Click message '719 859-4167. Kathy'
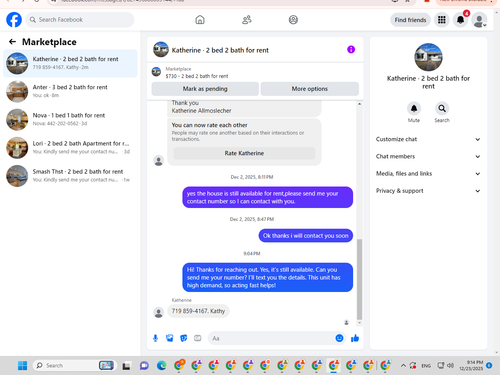The width and height of the screenshot is (500, 375). click(198, 311)
